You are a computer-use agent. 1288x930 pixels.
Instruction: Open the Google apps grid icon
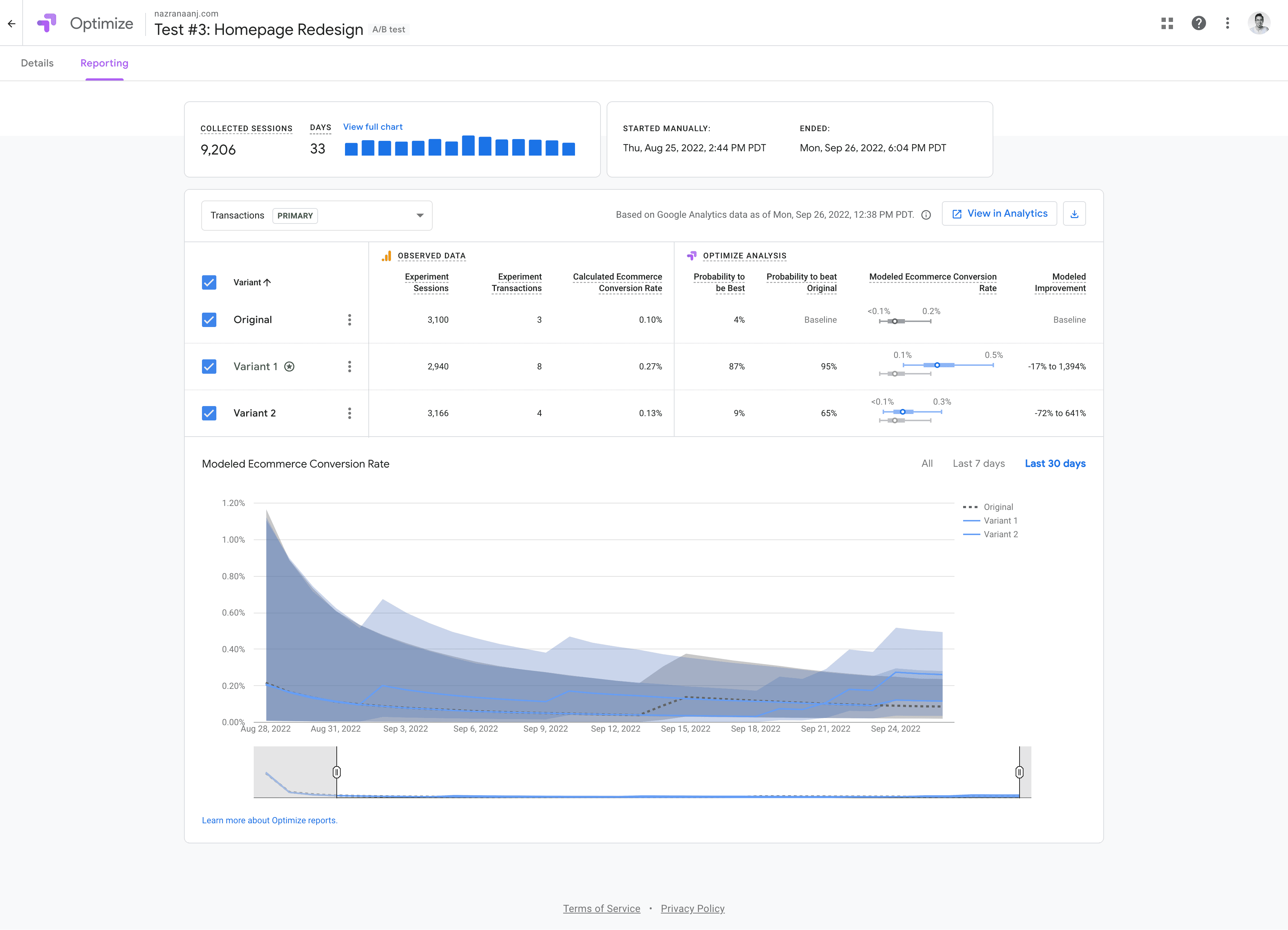[x=1167, y=23]
